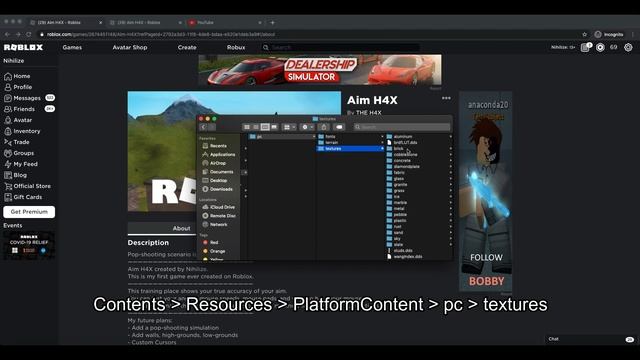Open My Feed in Roblox sidebar
Screen dimensions: 640x360
click(21, 164)
